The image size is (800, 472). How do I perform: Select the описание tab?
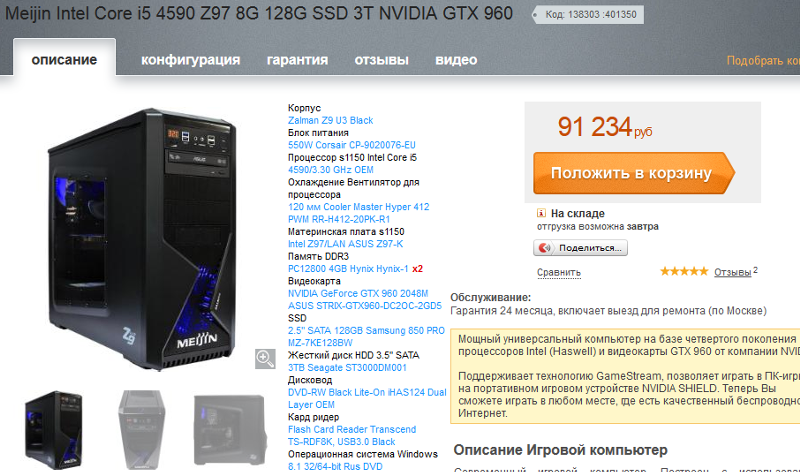pyautogui.click(x=64, y=59)
